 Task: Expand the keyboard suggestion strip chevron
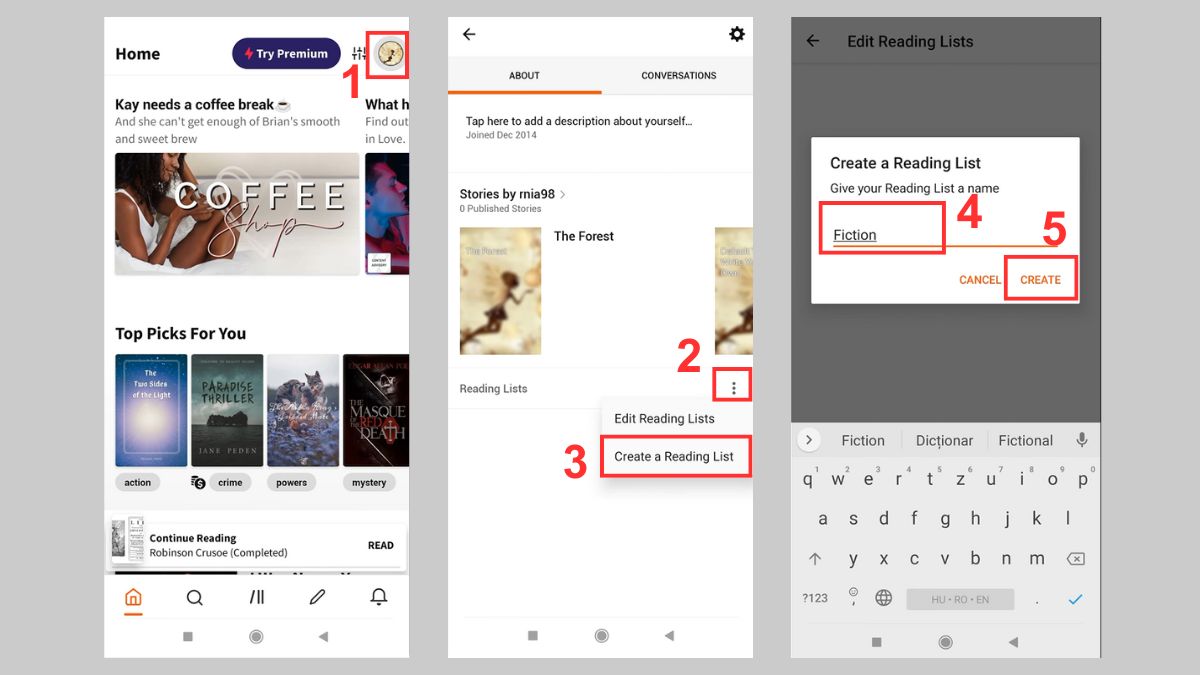(x=808, y=440)
